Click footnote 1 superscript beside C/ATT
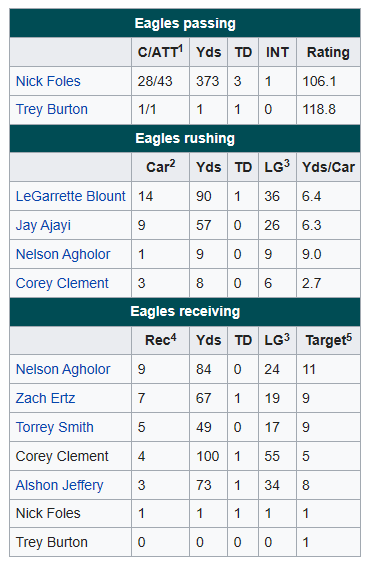375x567 pixels. [180, 48]
